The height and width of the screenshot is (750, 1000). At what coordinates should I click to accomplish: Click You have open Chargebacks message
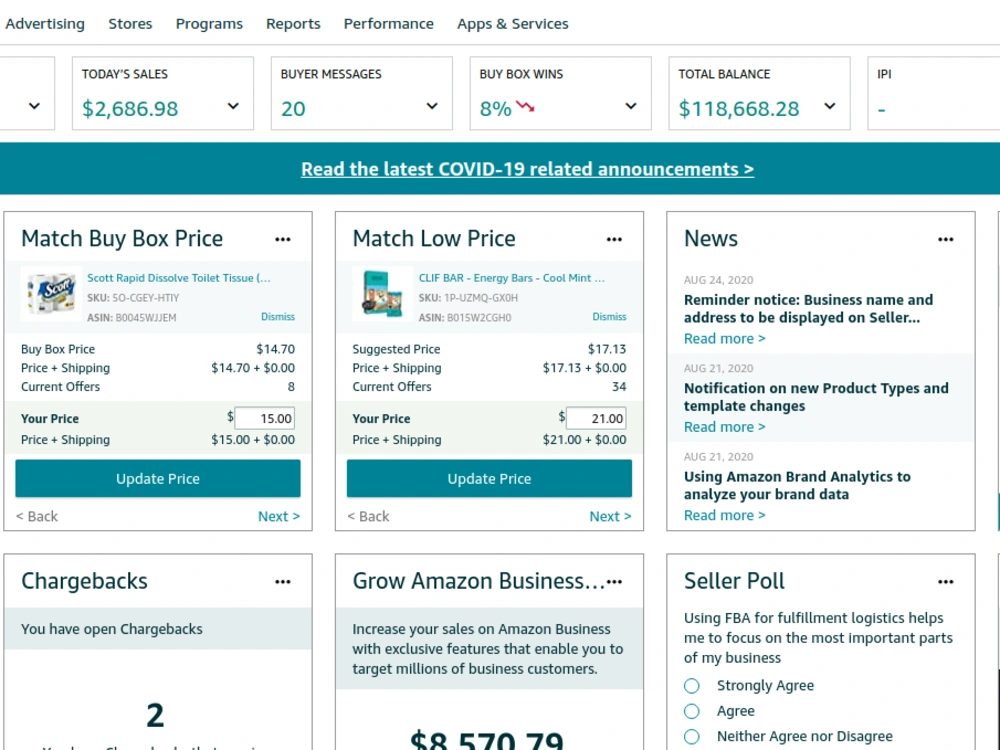[x=112, y=629]
